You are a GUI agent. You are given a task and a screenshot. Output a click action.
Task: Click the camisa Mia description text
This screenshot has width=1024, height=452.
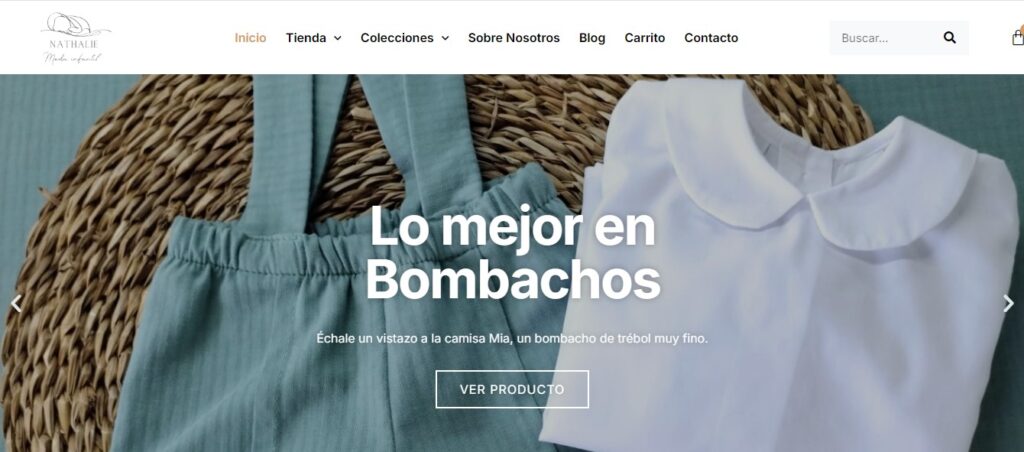point(512,339)
